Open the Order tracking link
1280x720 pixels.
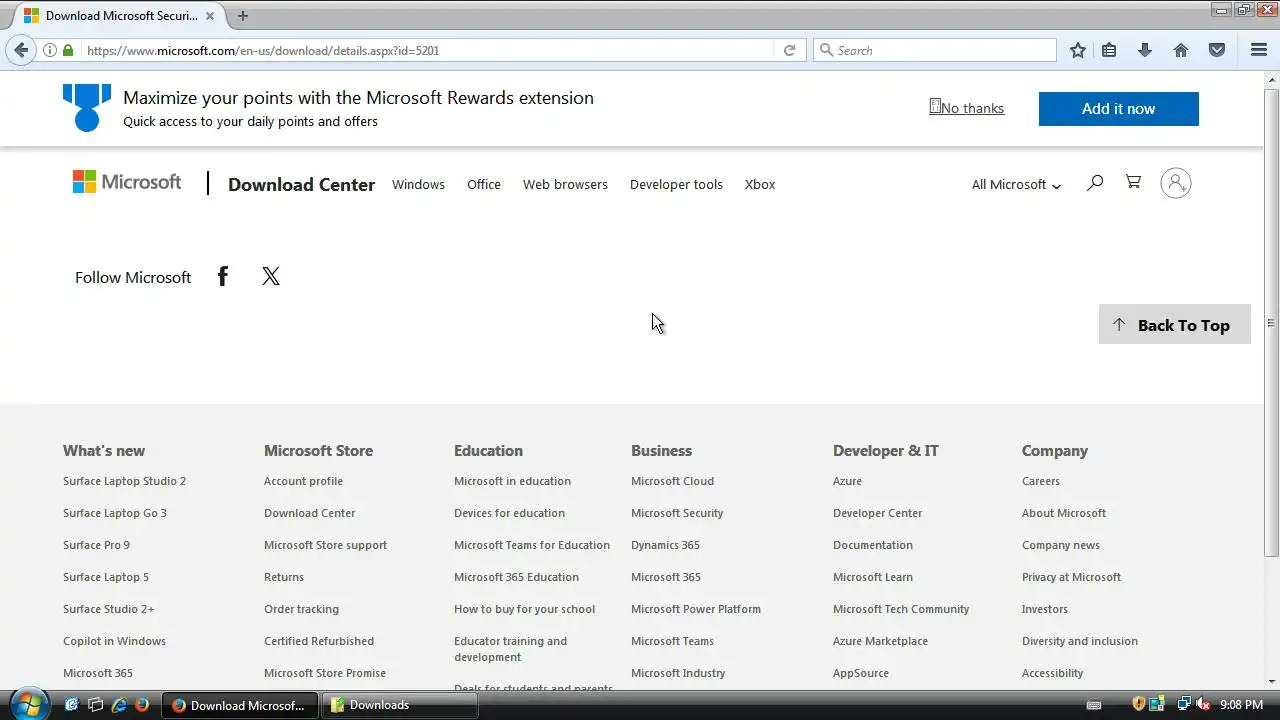coord(301,609)
